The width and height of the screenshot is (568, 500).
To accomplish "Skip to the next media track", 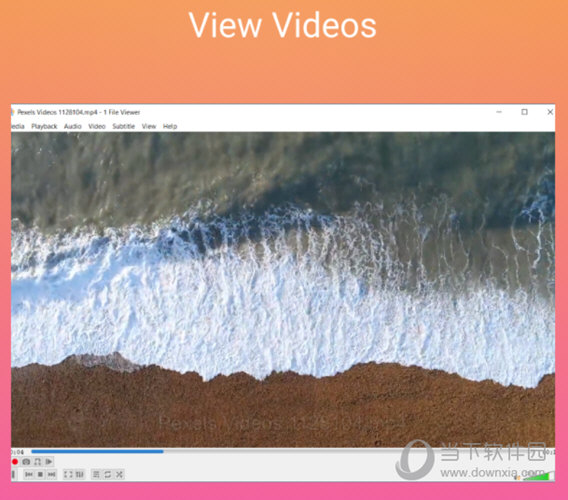I will (52, 474).
